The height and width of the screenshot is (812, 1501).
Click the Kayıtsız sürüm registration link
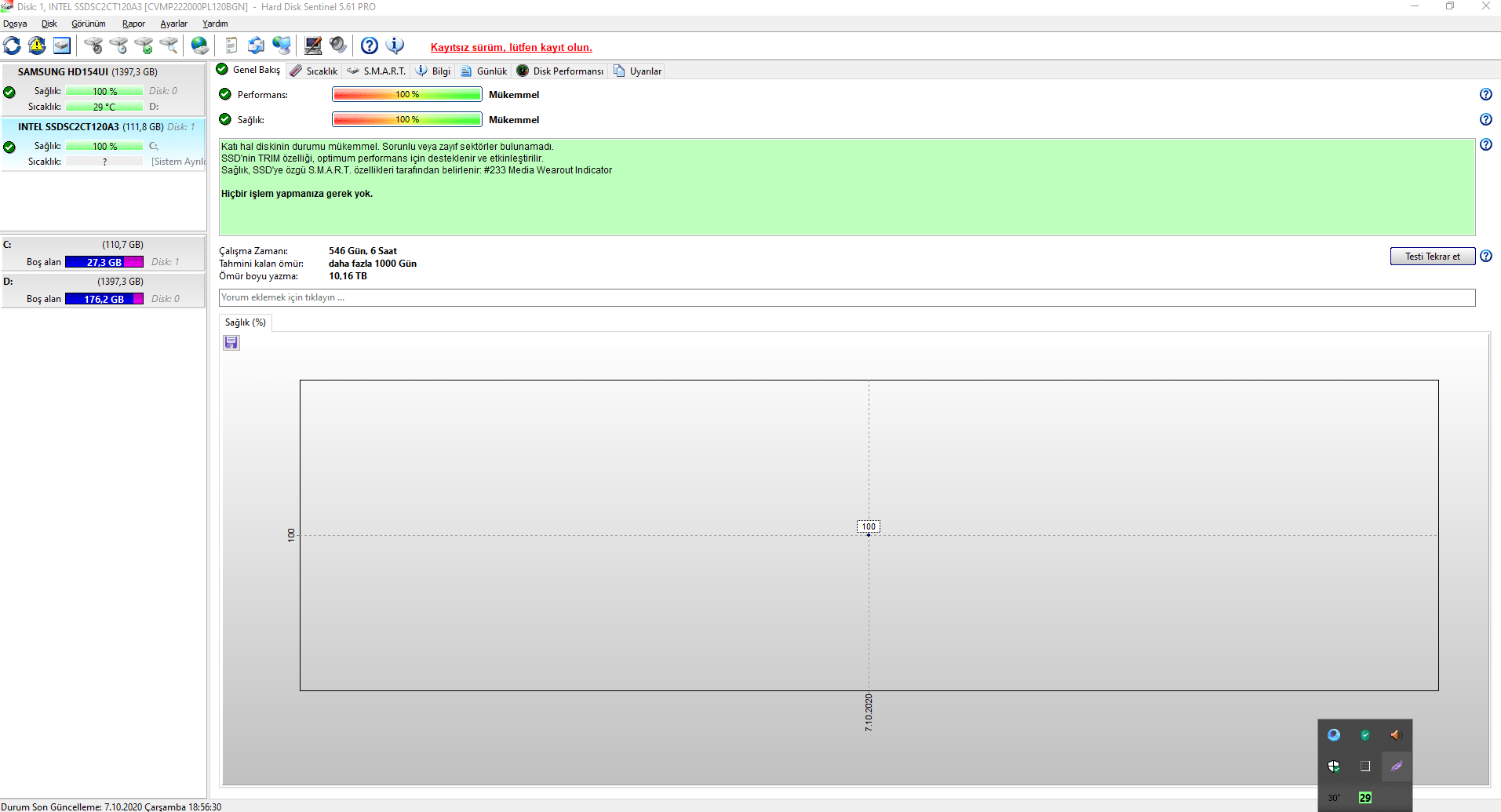512,47
